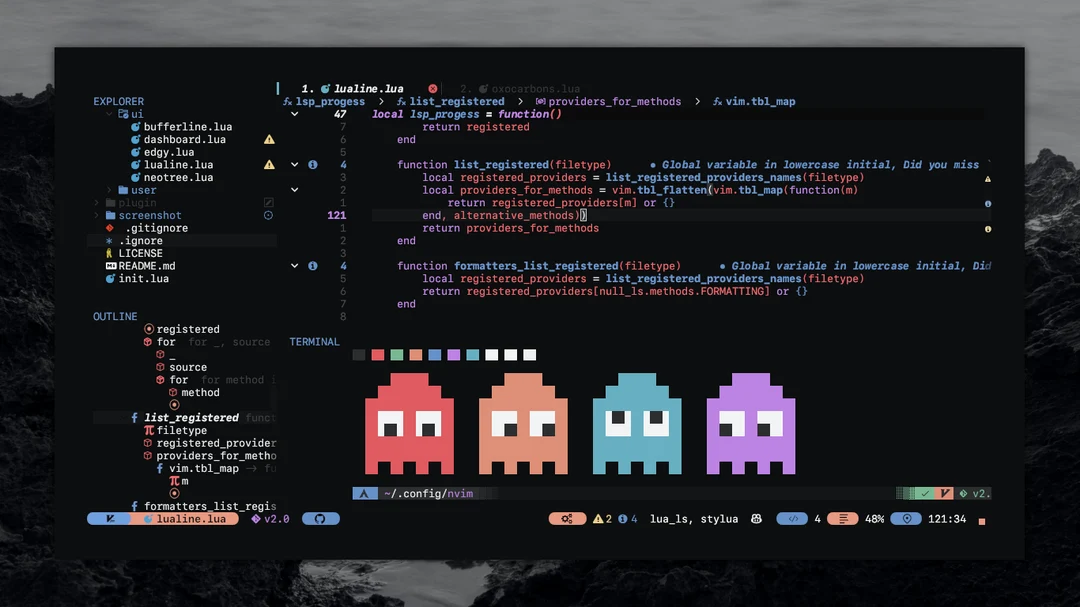This screenshot has width=1080, height=607.
Task: Collapse the code fold chevron at line 47
Action: (x=295, y=113)
